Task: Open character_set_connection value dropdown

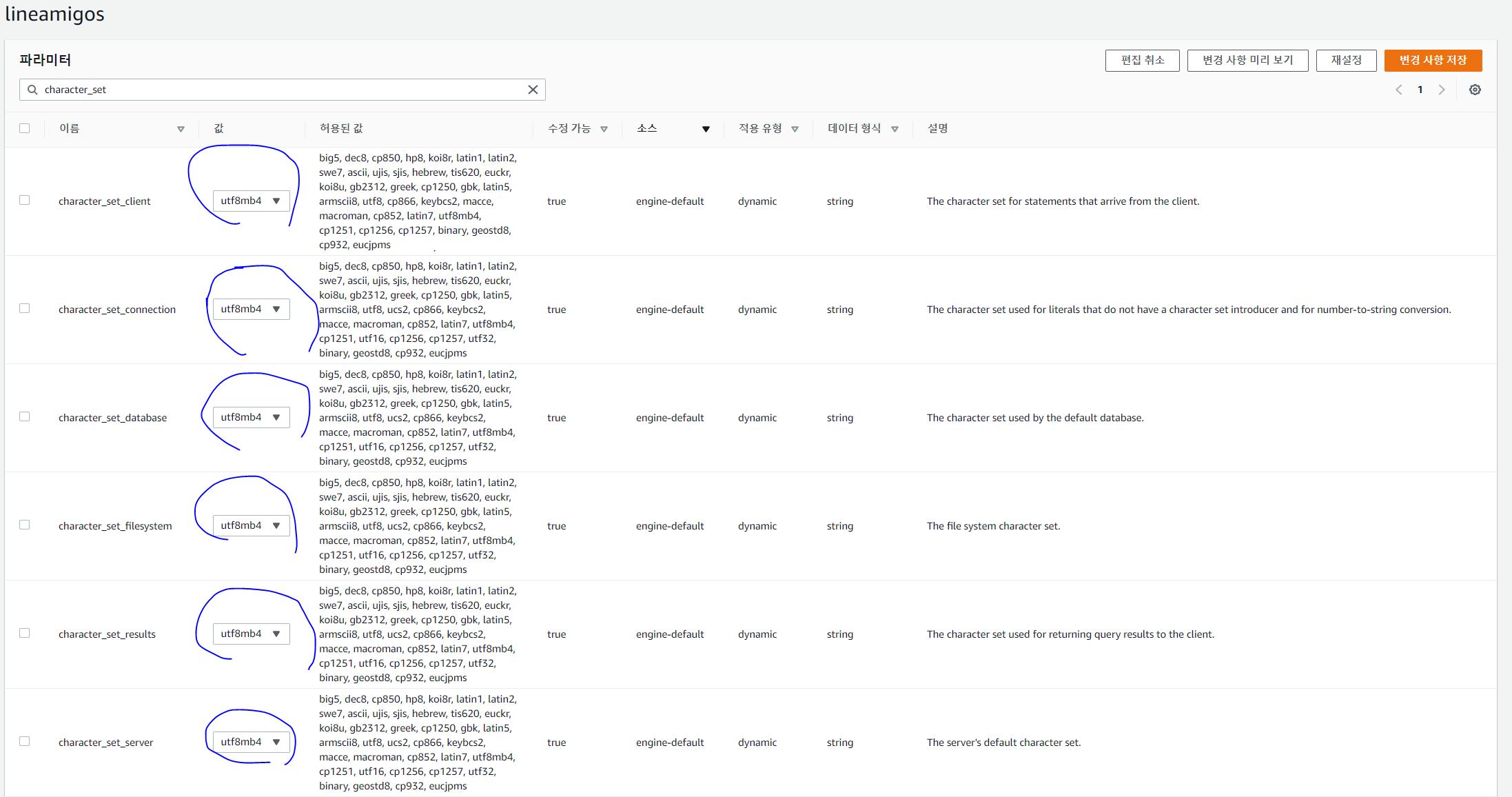Action: (x=251, y=309)
